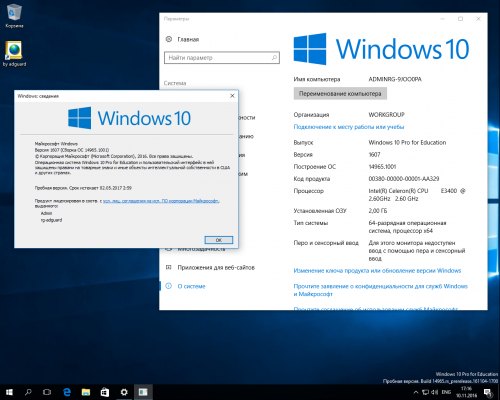
Task: Click the computer name value 'ADMINRG-9JOO0PA'
Action: coord(395,79)
